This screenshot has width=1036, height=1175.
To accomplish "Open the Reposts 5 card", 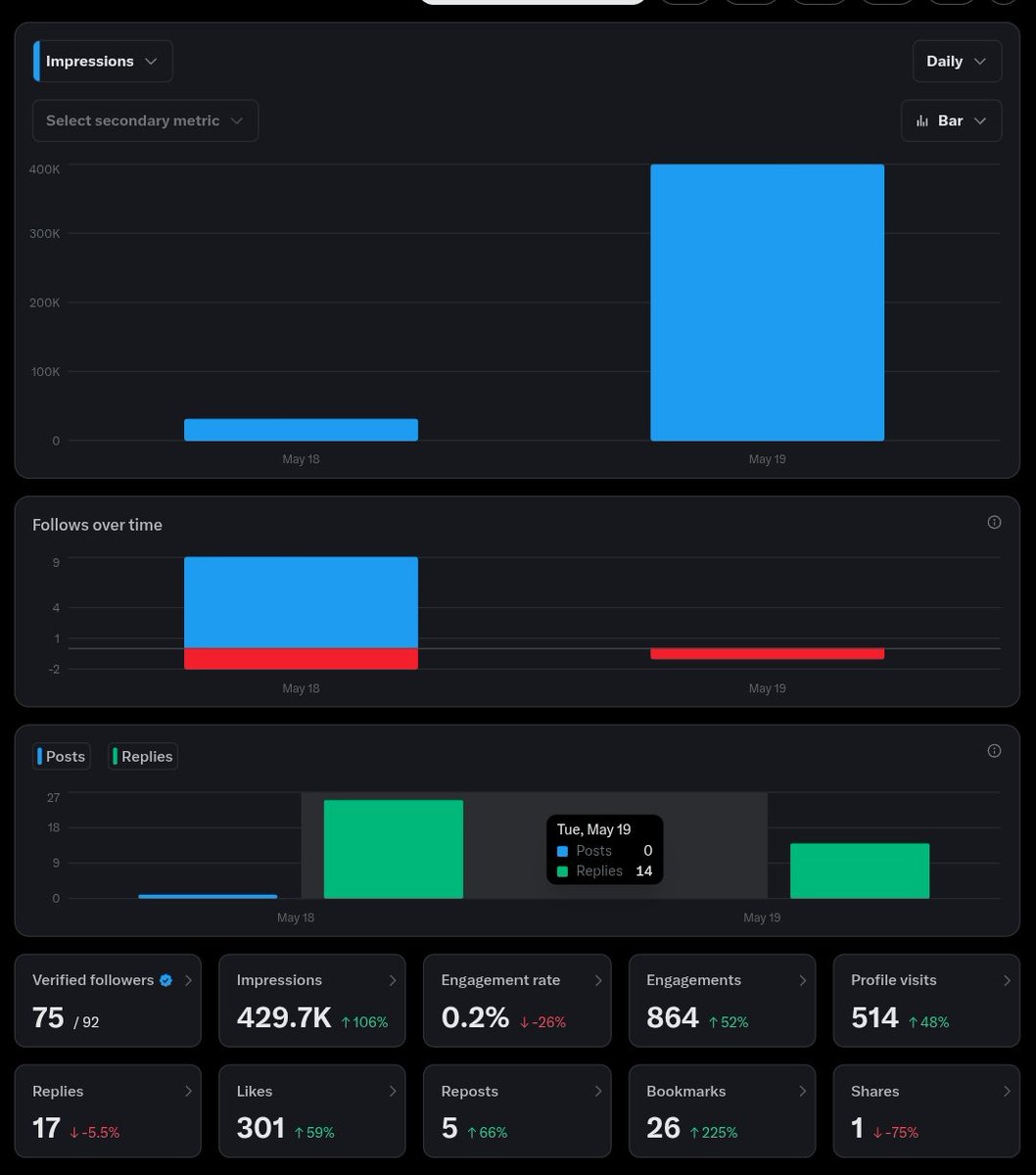I will (517, 1111).
